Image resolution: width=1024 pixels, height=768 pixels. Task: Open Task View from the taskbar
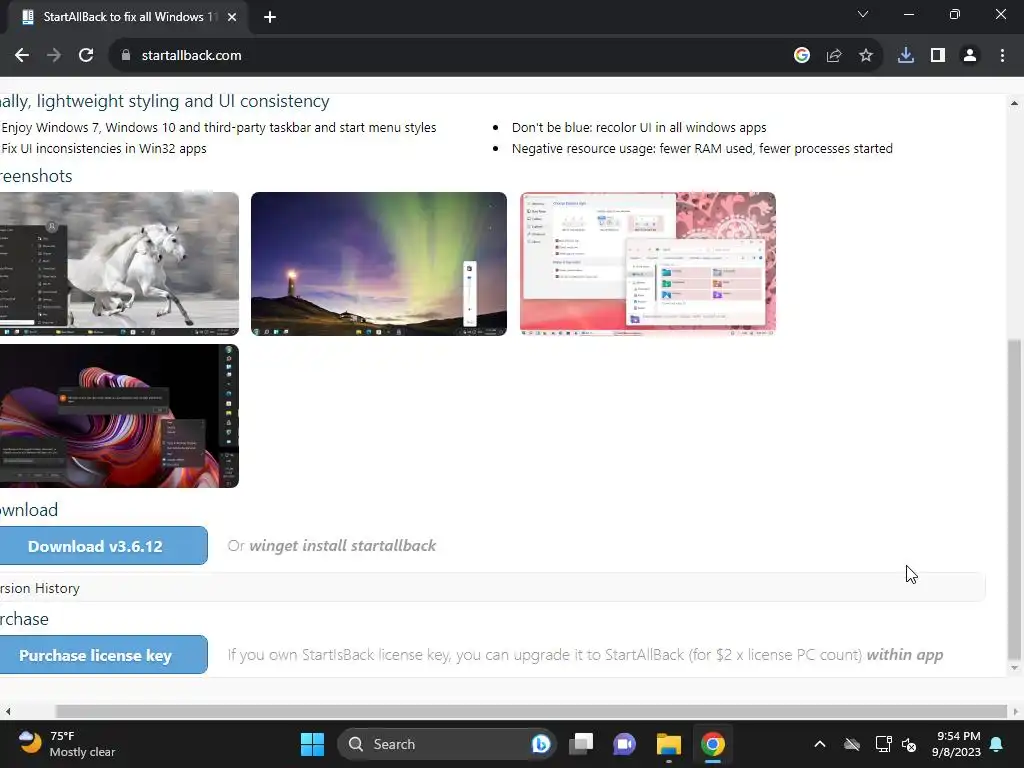click(581, 744)
